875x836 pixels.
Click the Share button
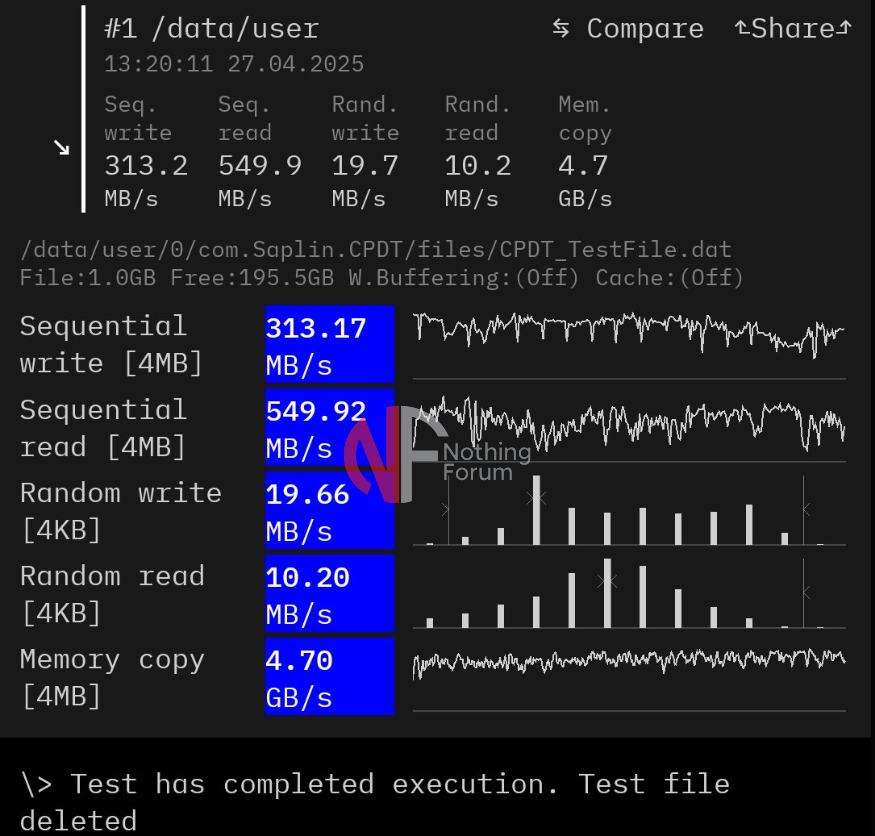tap(792, 29)
